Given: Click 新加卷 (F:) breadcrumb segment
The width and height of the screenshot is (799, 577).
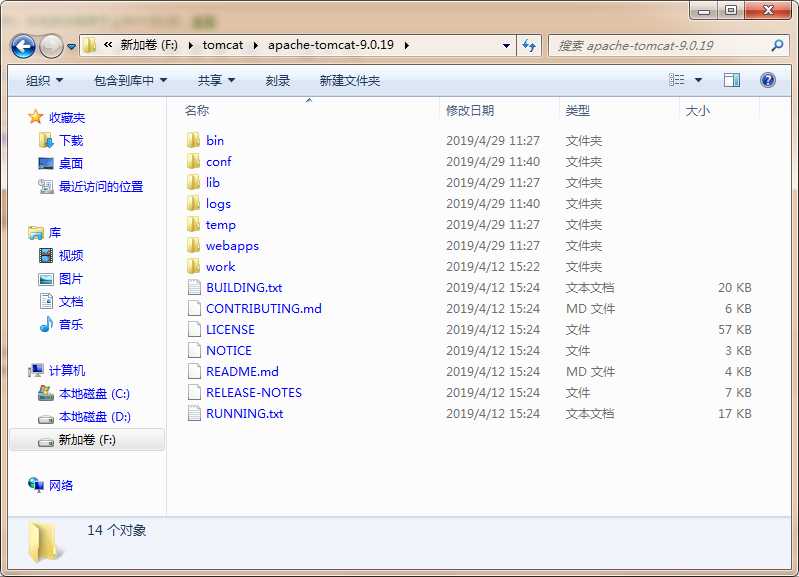Looking at the screenshot, I should tap(149, 45).
